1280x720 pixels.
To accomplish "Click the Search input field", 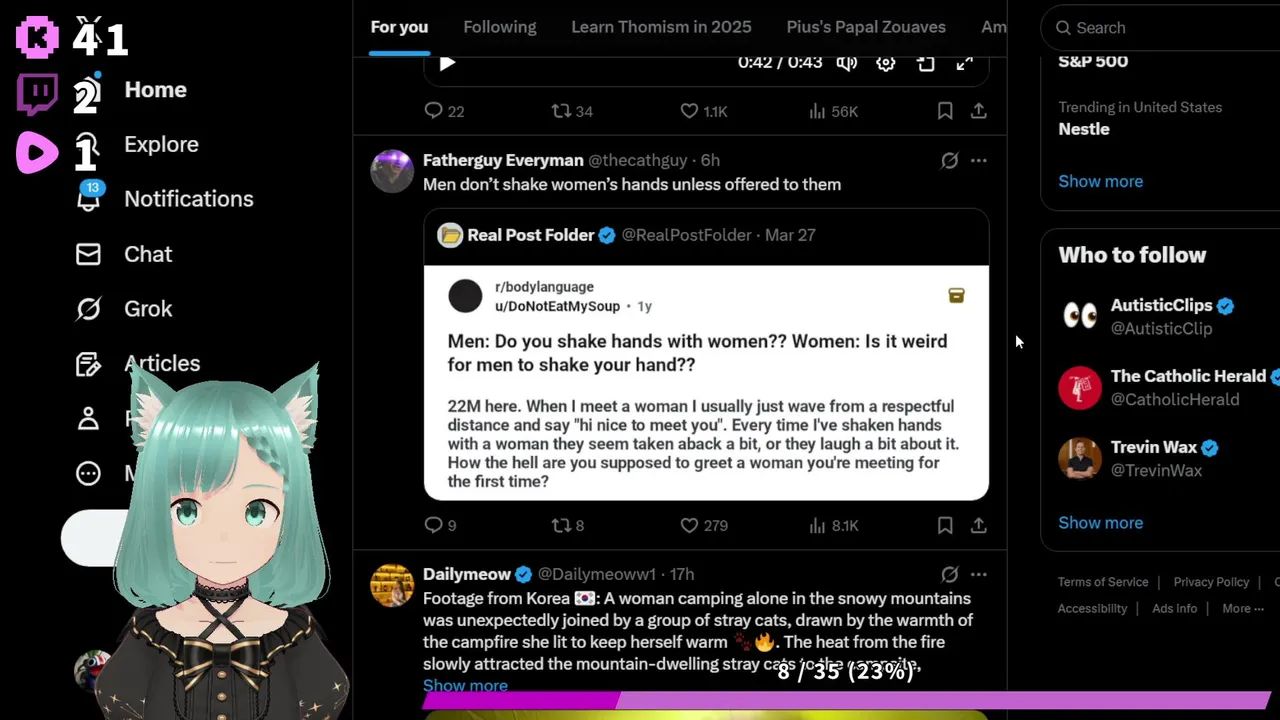I will [x=1165, y=28].
